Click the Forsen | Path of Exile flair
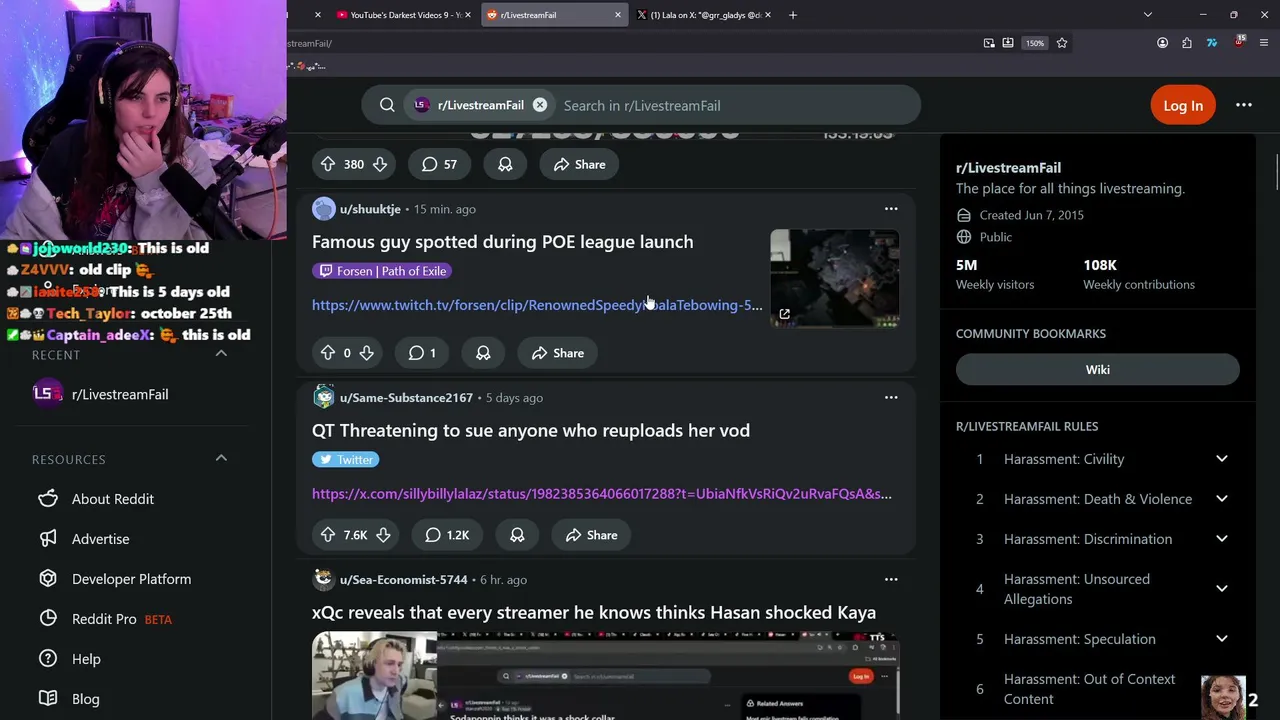This screenshot has width=1280, height=720. 383,271
